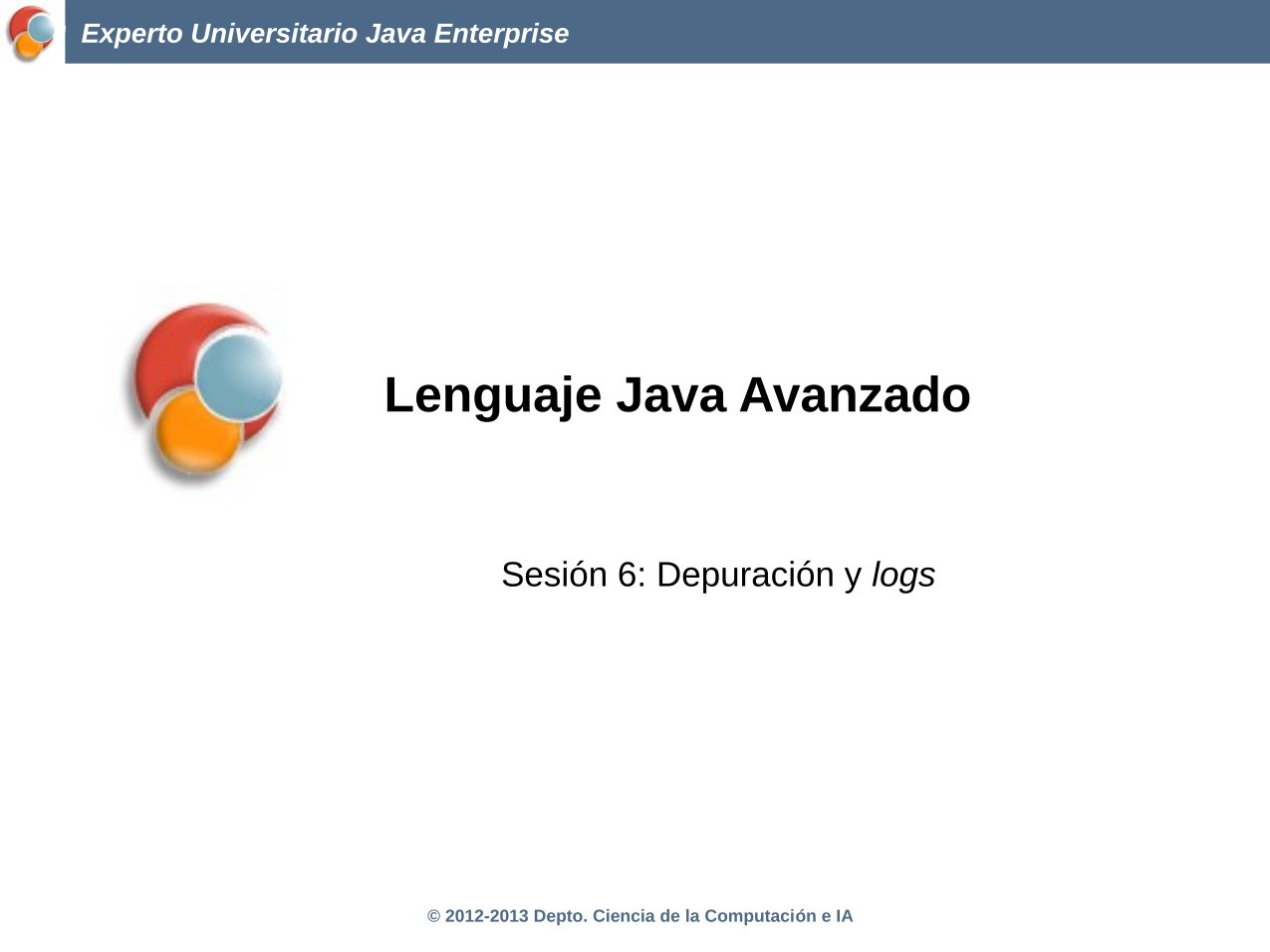Click the header text 'Experto Universitario Java Enterprise'
The image size is (1270, 952).
point(326,33)
